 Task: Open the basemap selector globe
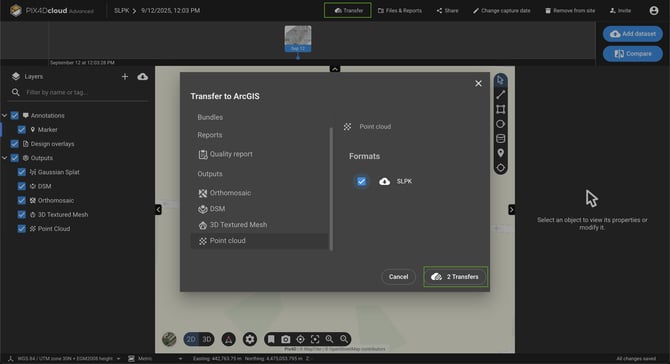(169, 339)
